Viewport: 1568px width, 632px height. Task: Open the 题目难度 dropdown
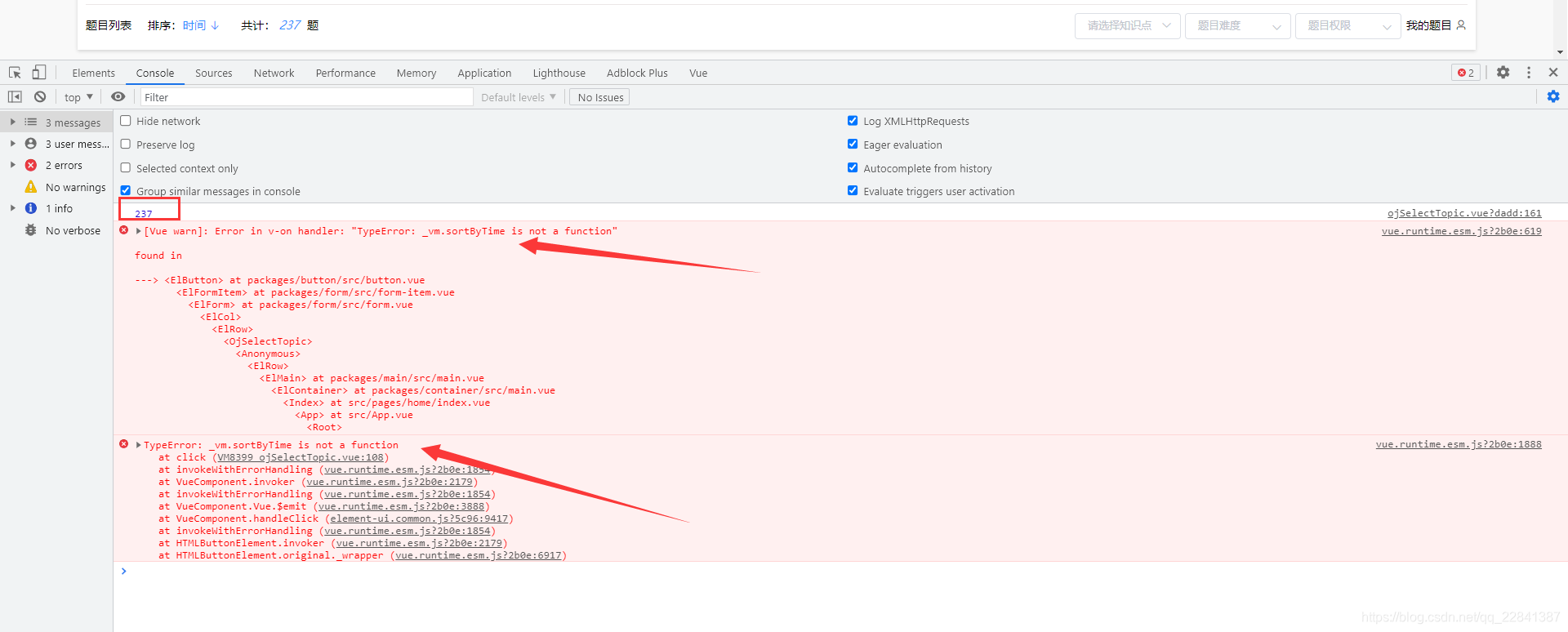click(x=1238, y=25)
